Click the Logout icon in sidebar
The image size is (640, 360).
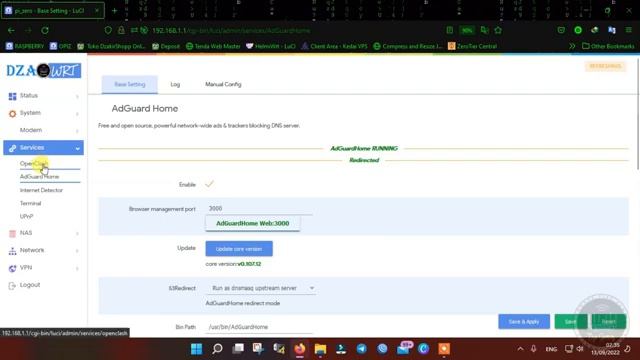point(12,285)
